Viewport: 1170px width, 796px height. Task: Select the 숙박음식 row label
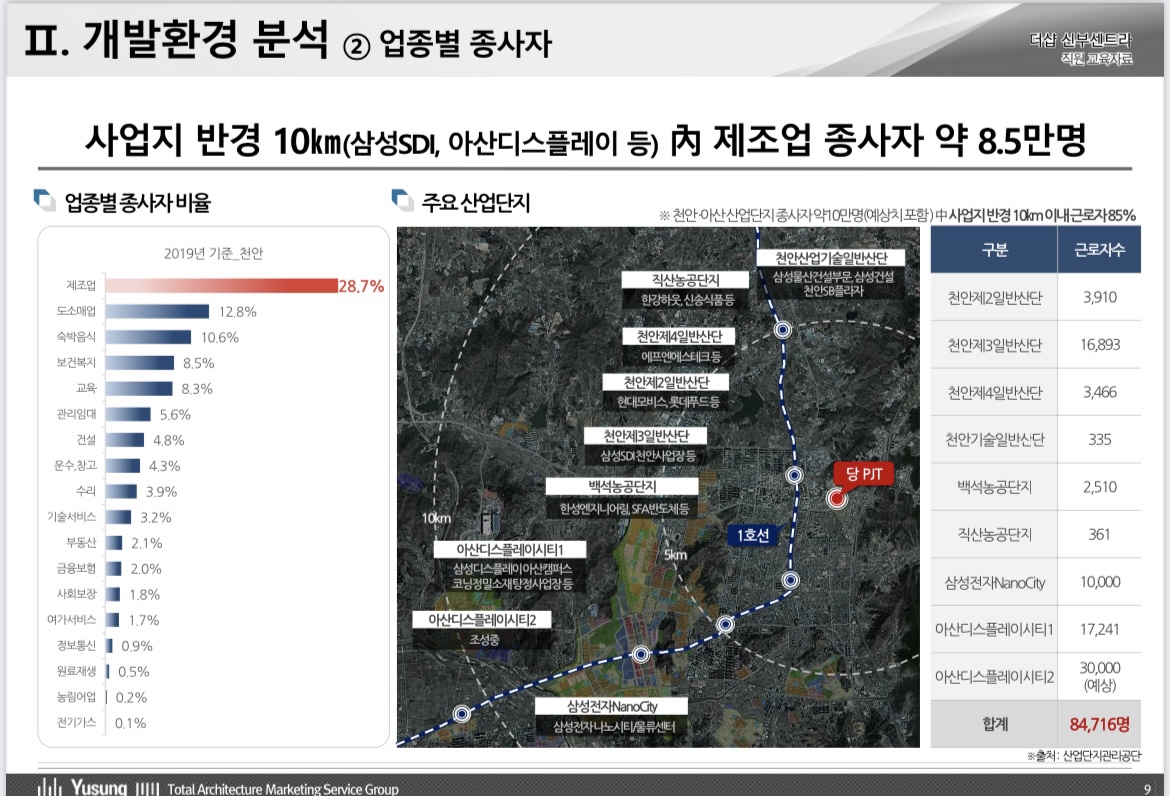[x=76, y=336]
